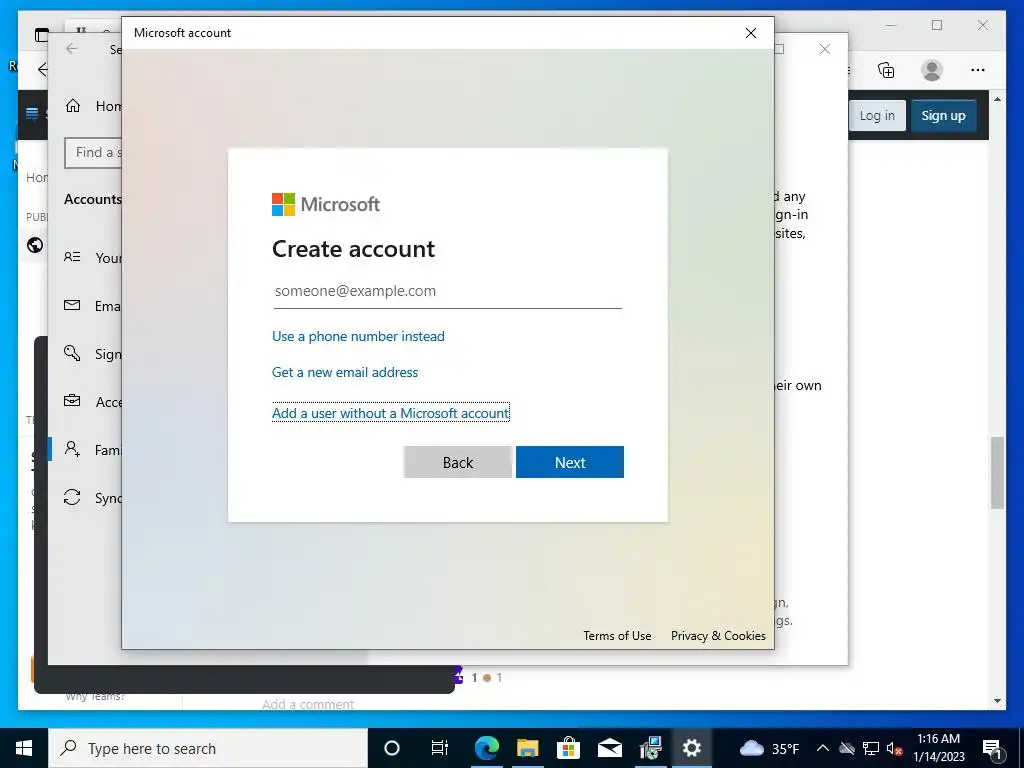Select Sign-in options key icon in Settings
Viewport: 1024px width, 768px height.
coord(72,353)
